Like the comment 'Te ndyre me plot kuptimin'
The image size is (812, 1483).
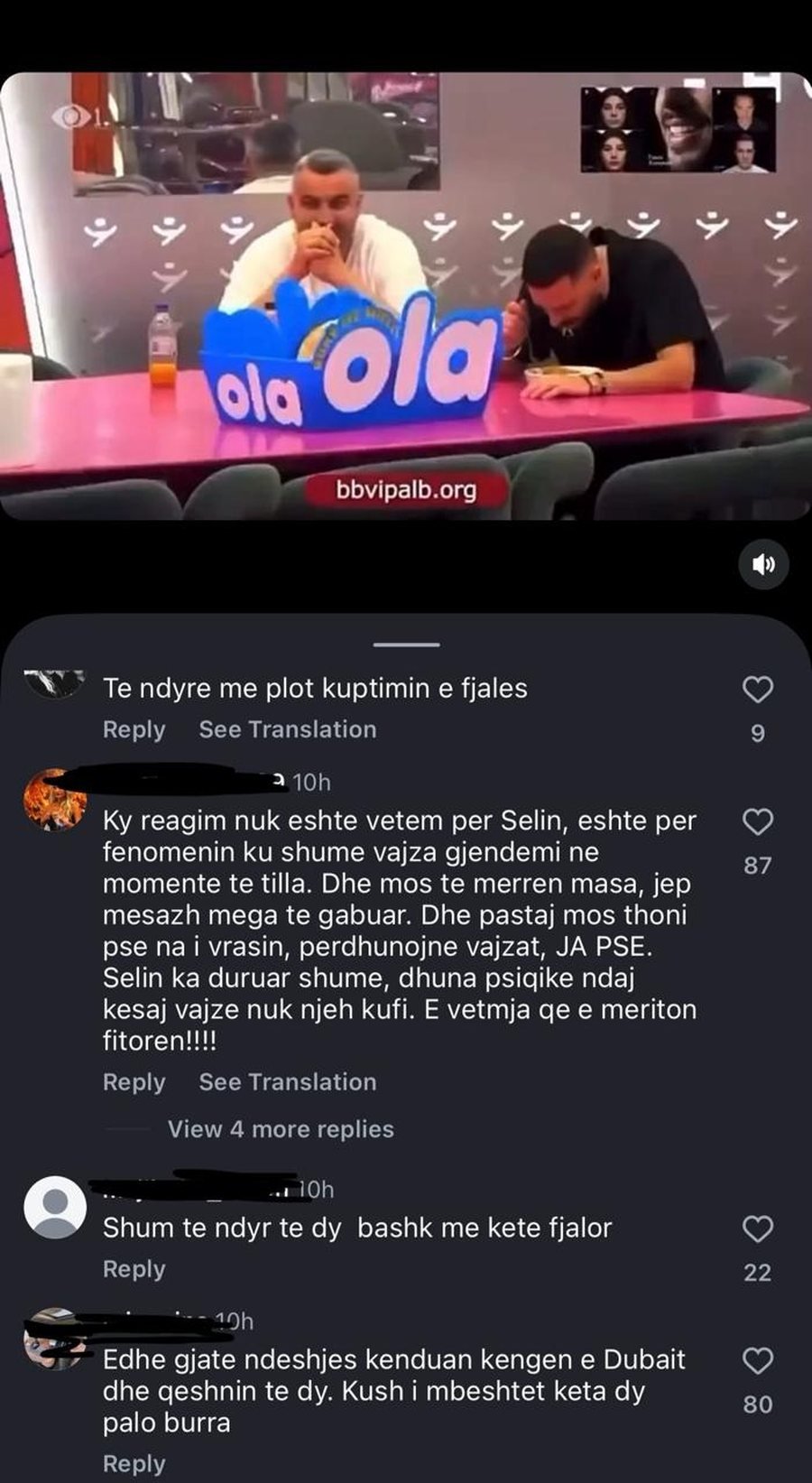757,690
